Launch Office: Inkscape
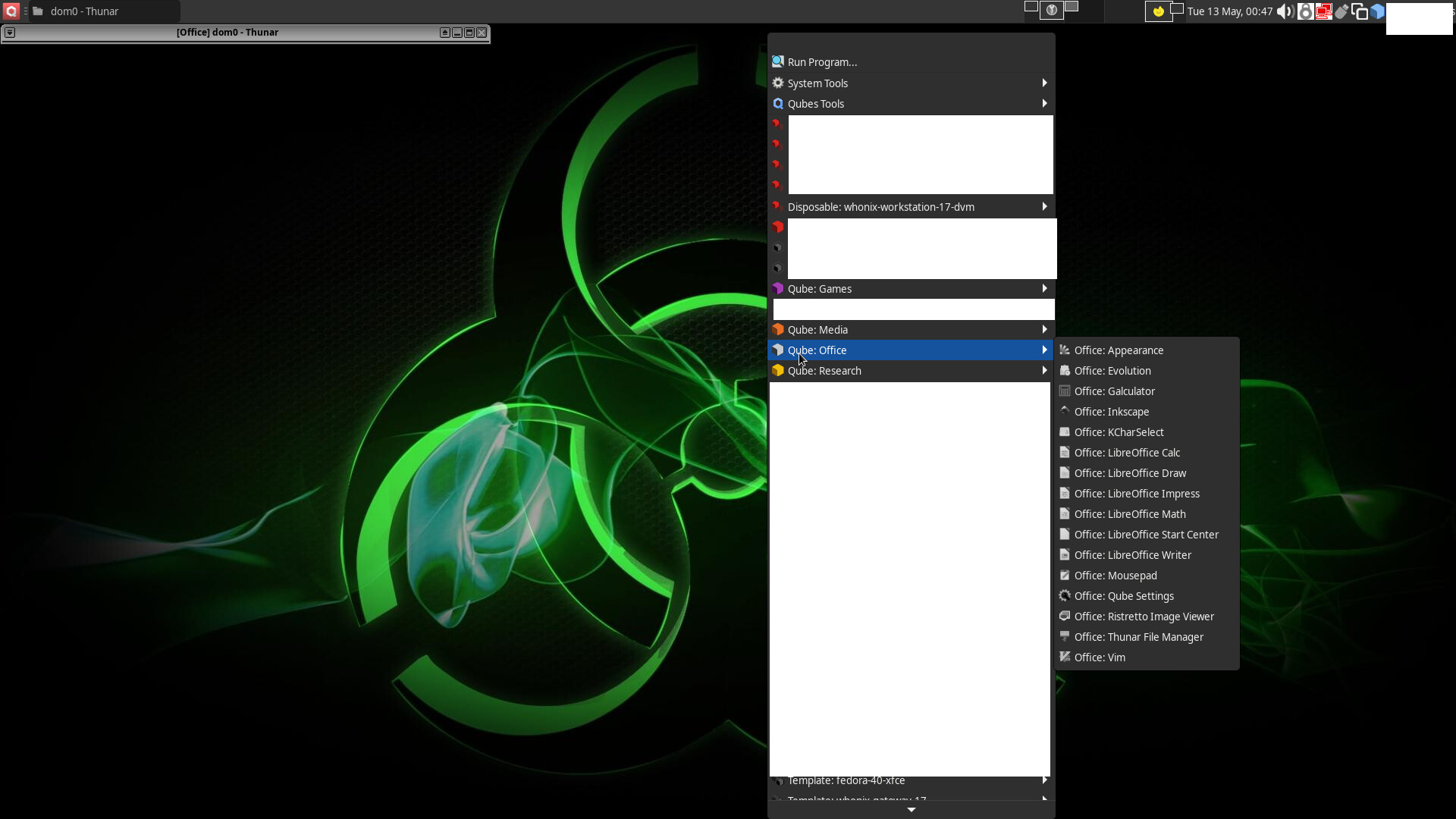 1111,411
